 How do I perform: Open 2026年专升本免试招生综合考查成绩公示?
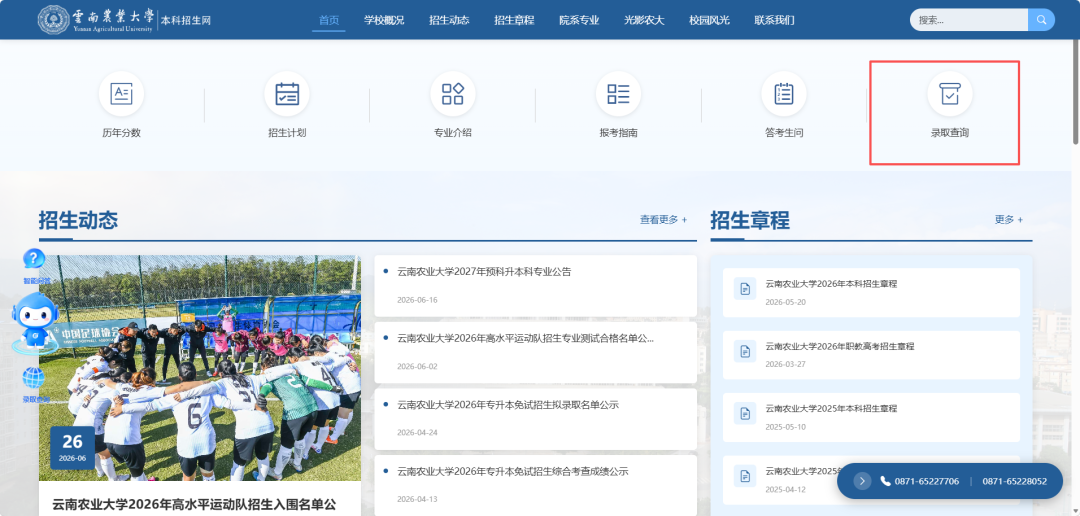tap(513, 471)
